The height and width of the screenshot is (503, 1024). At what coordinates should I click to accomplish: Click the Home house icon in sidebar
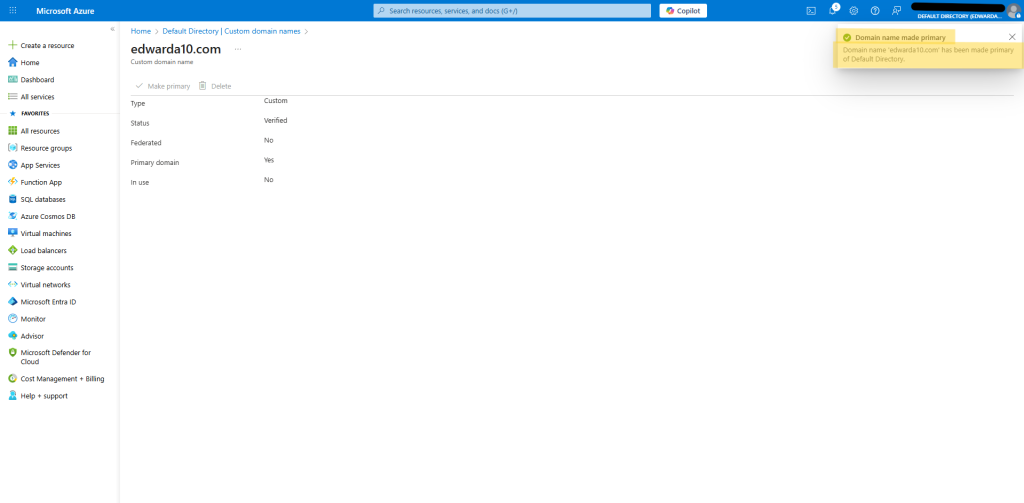pos(12,62)
